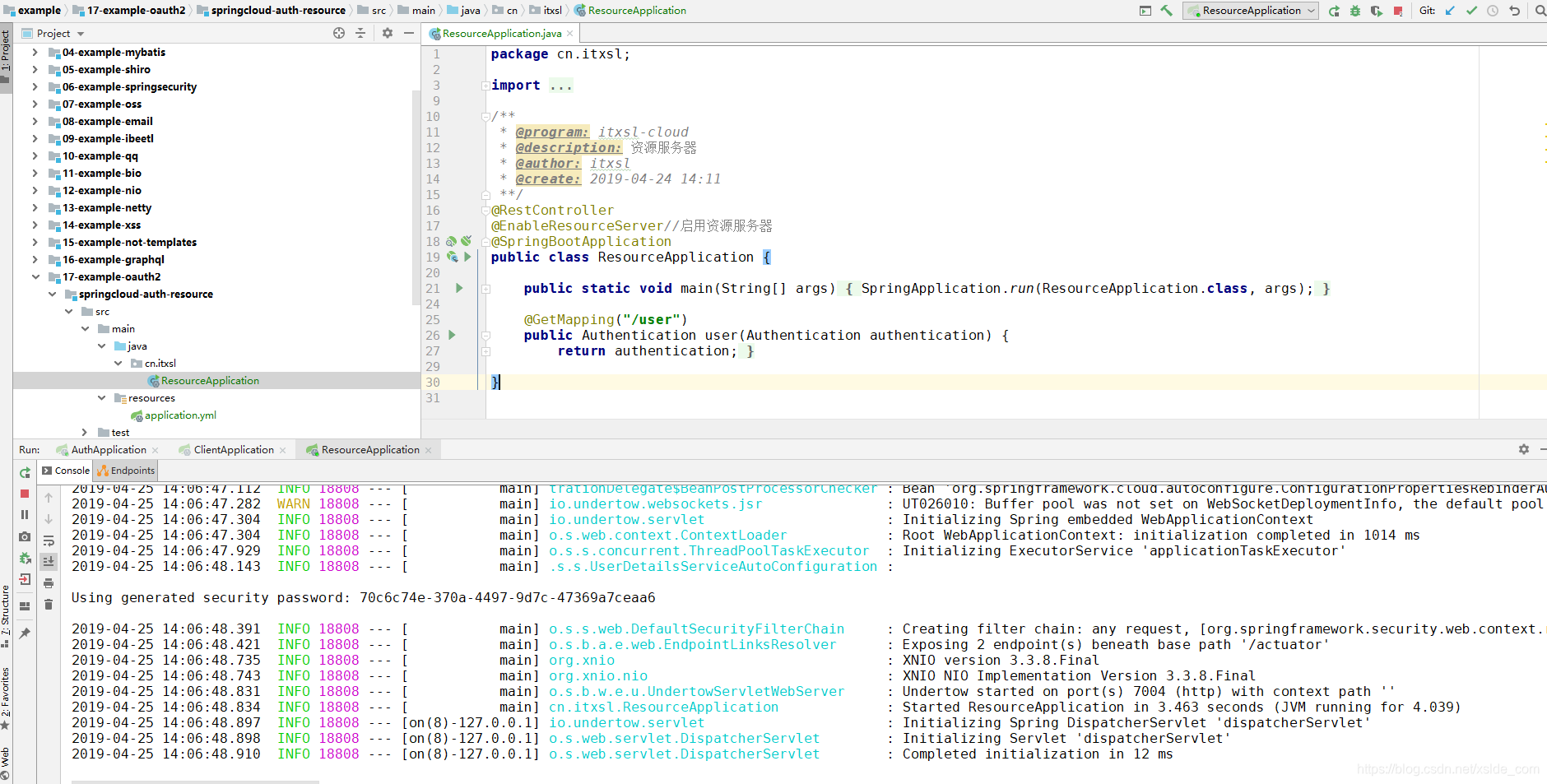Print console output with printer icon

[x=49, y=583]
